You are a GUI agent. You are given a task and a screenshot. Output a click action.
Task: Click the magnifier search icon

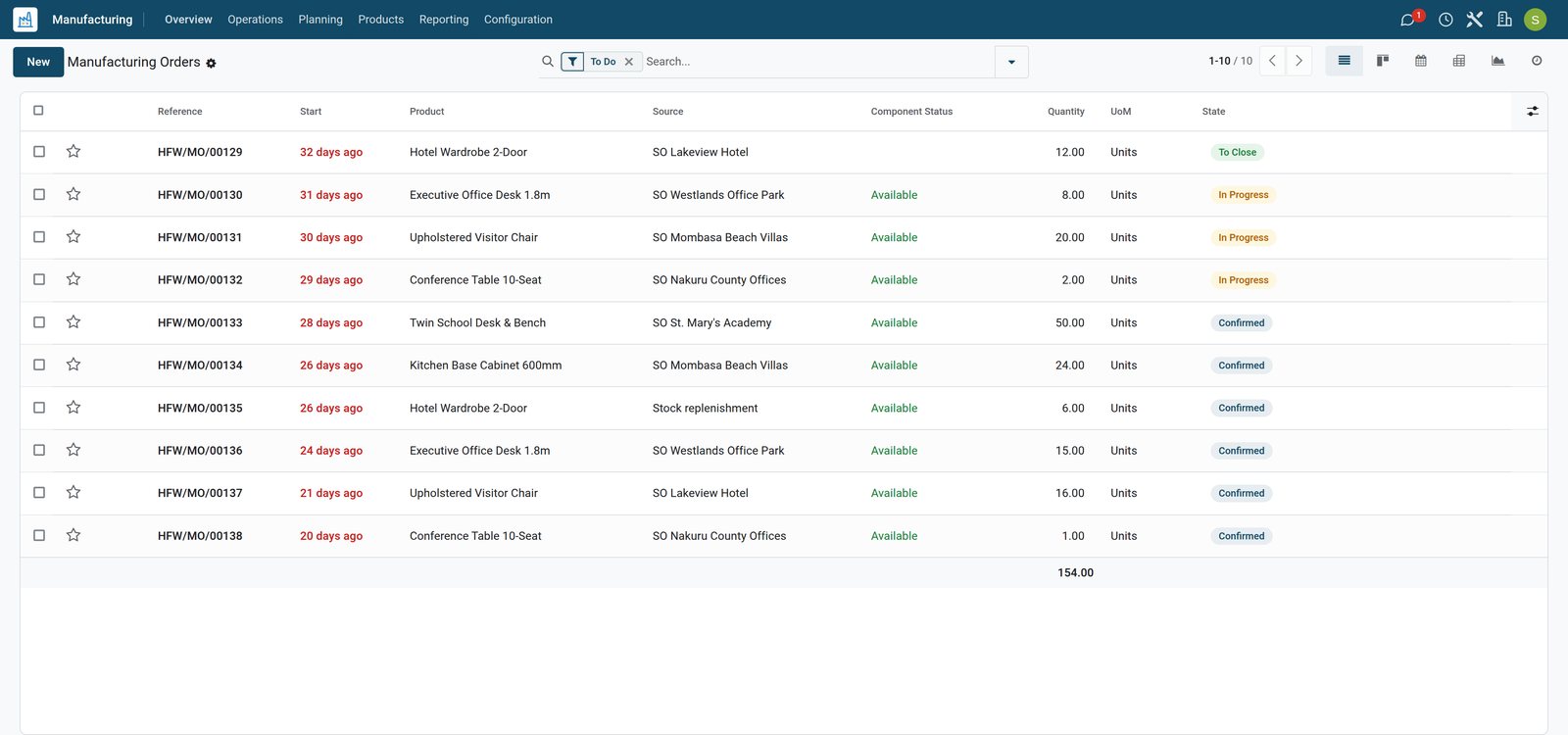[548, 61]
